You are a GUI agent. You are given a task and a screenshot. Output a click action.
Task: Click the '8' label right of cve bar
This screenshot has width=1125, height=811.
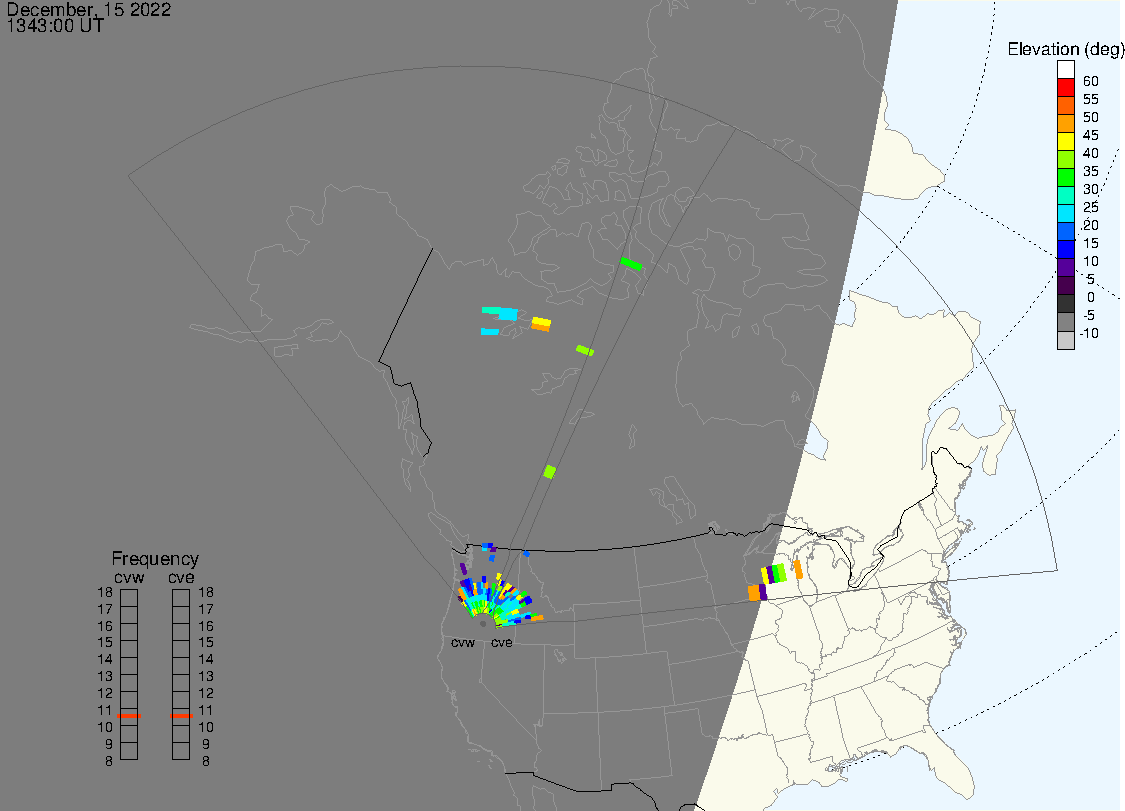tap(206, 761)
